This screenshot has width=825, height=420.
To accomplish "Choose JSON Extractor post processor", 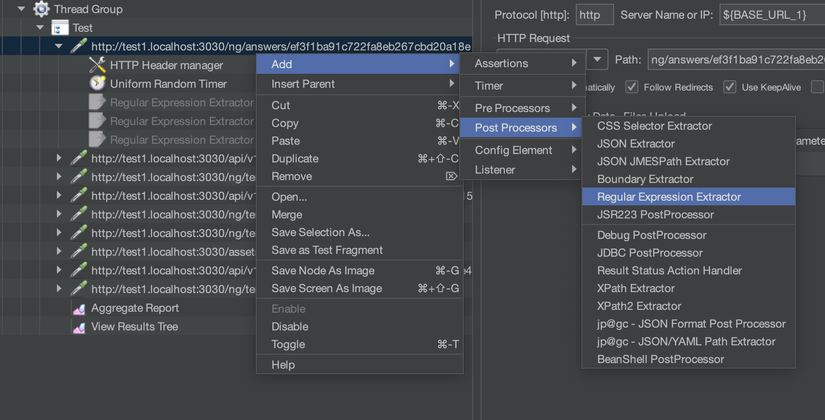I will tap(636, 144).
